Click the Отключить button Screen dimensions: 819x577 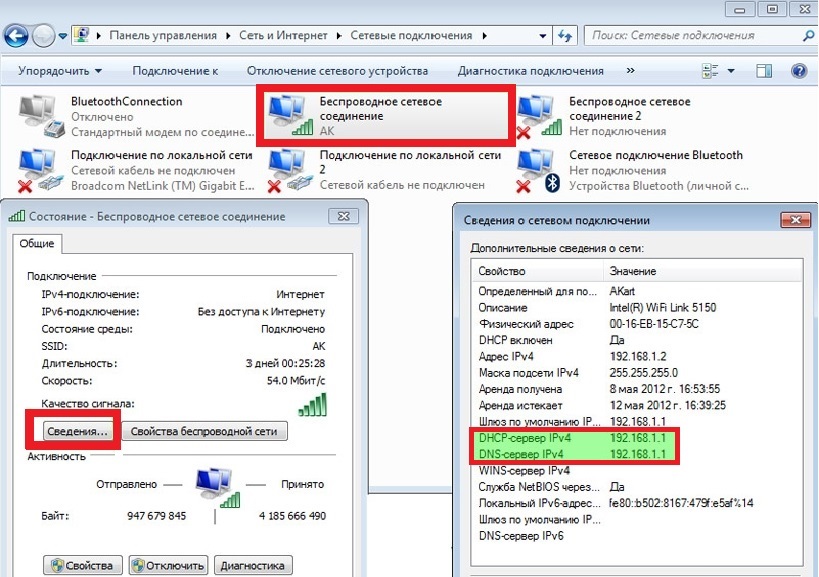pos(168,565)
